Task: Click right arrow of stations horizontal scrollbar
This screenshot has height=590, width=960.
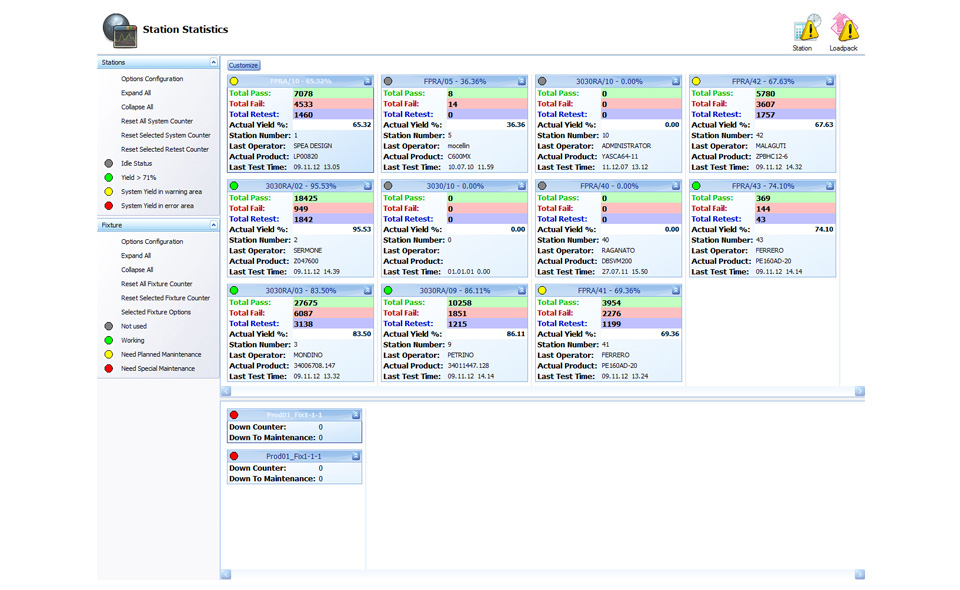Action: 859,391
